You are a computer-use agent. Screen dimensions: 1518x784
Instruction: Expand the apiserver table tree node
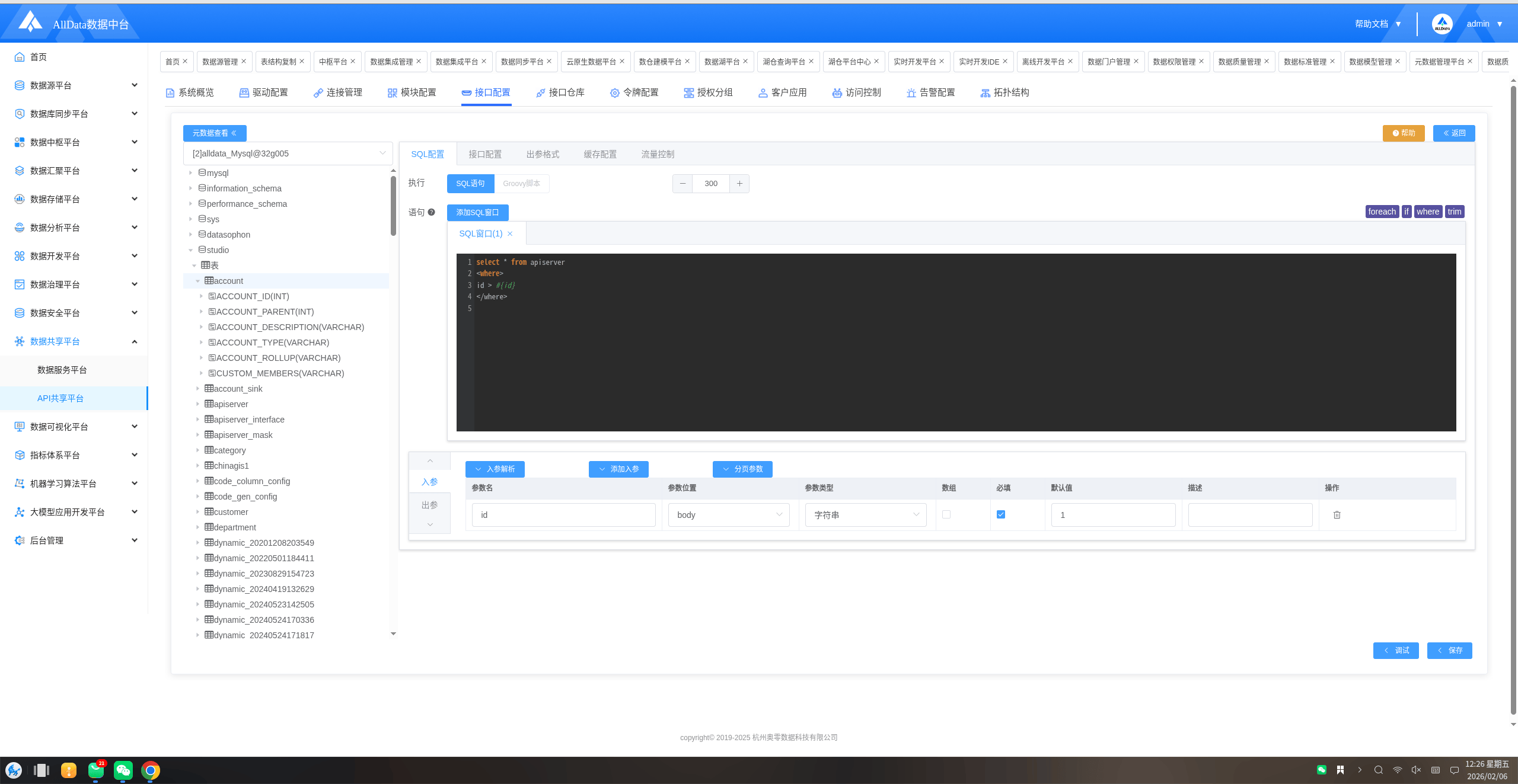pos(197,404)
